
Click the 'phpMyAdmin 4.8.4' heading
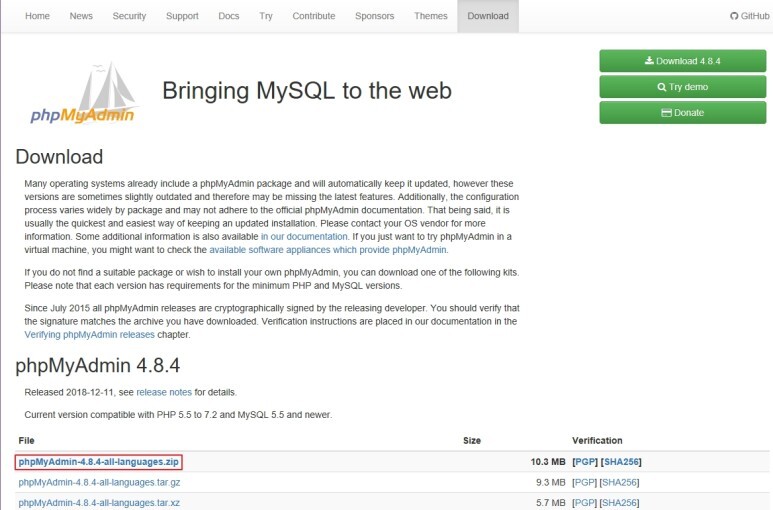click(x=98, y=366)
